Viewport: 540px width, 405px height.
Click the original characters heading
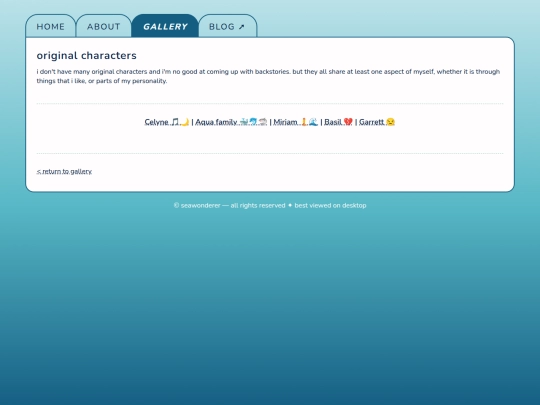(86, 55)
